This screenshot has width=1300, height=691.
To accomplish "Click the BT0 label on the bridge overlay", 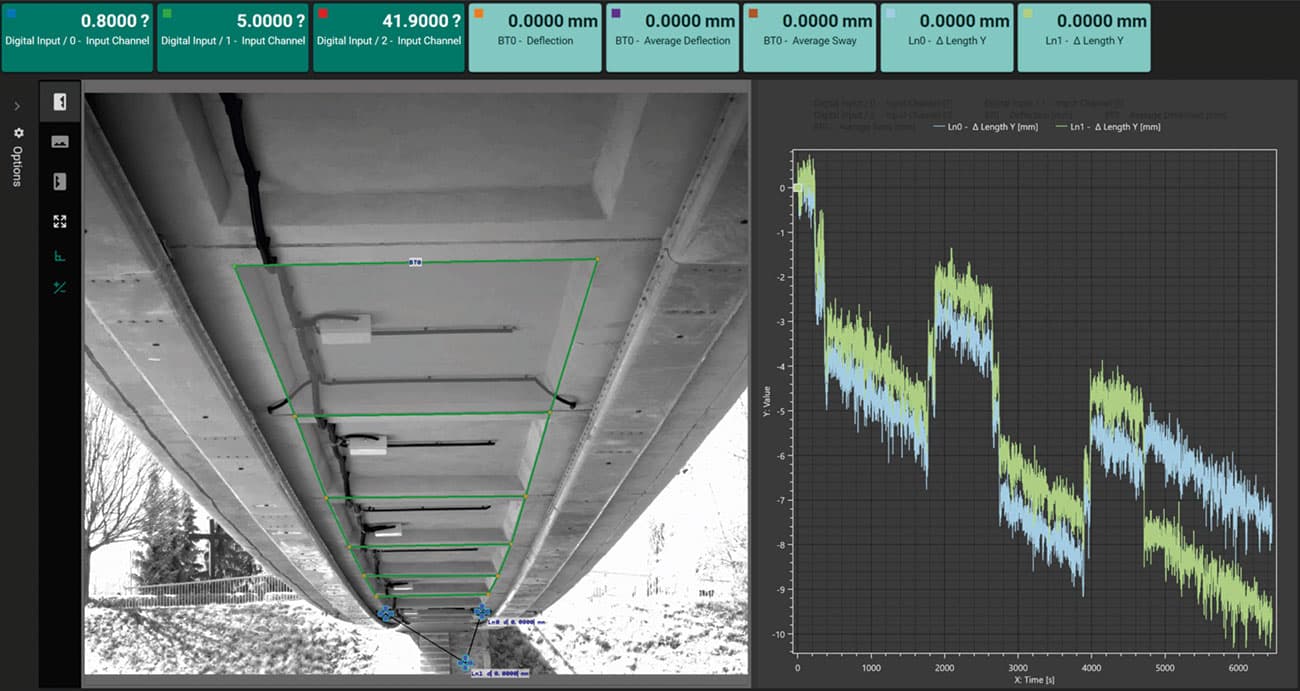I will 415,262.
